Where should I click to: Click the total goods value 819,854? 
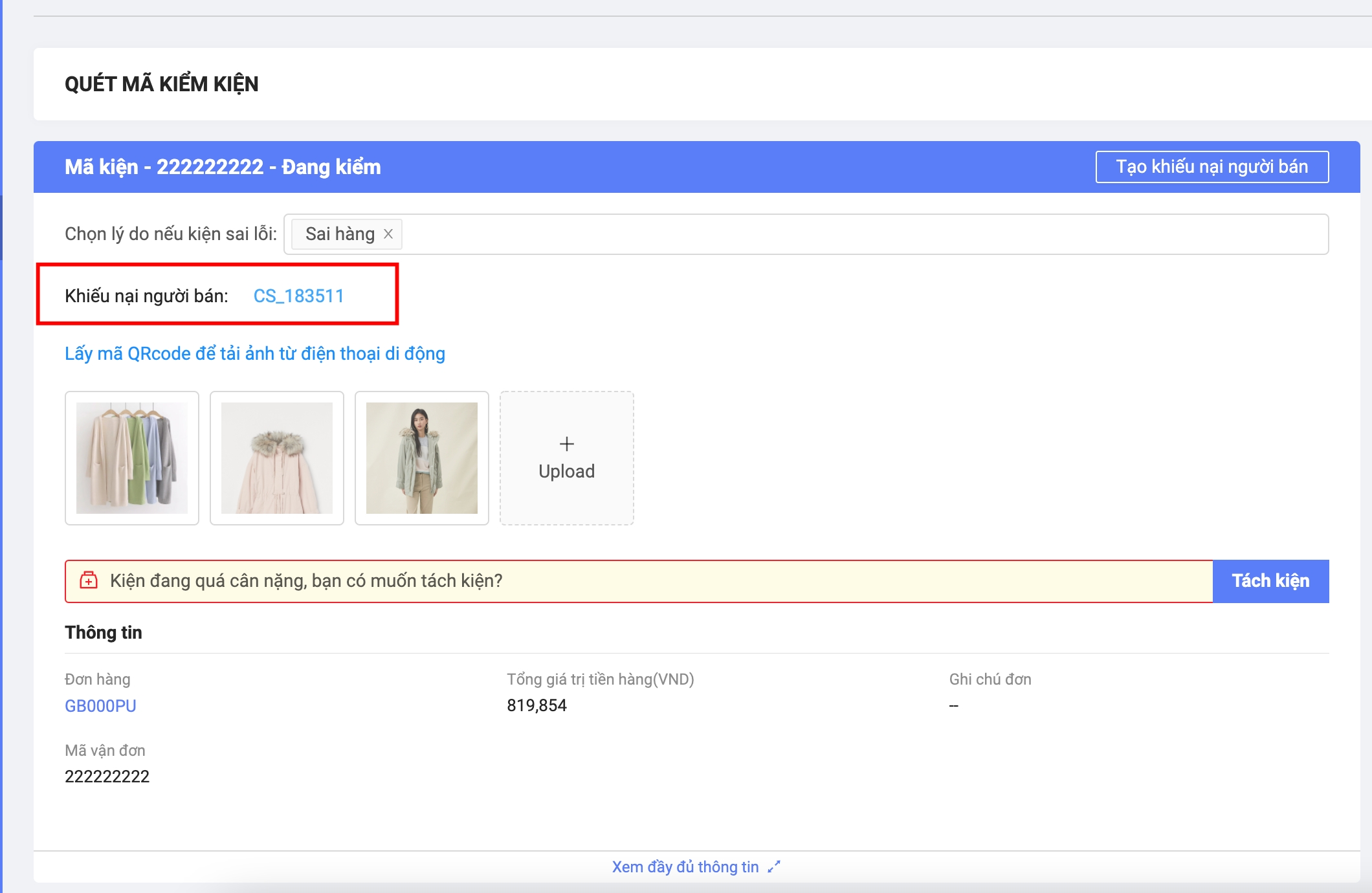pyautogui.click(x=537, y=705)
